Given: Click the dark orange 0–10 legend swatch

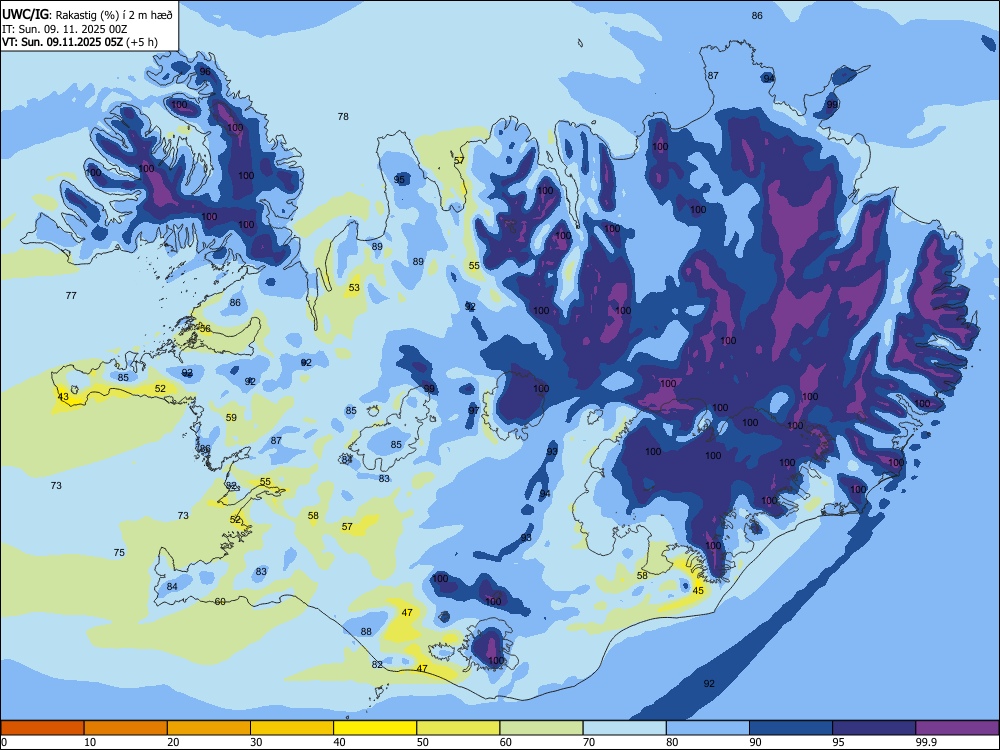Looking at the screenshot, I should tap(43, 728).
